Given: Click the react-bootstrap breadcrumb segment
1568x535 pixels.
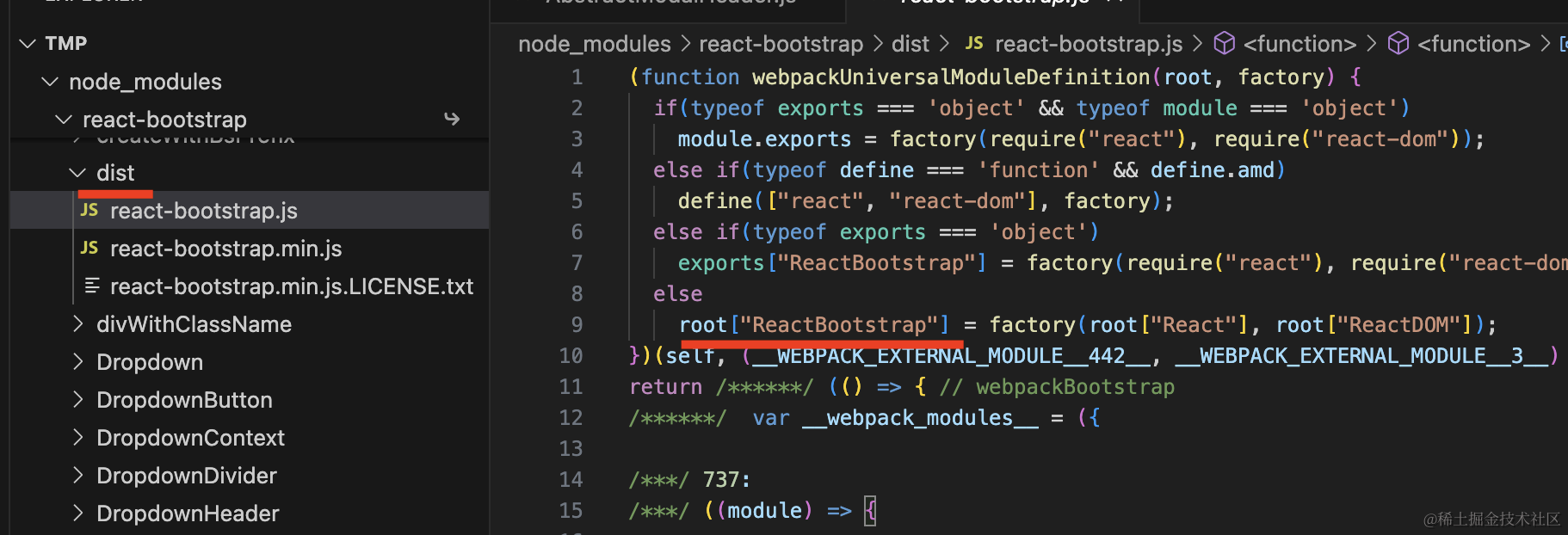Looking at the screenshot, I should [x=781, y=44].
